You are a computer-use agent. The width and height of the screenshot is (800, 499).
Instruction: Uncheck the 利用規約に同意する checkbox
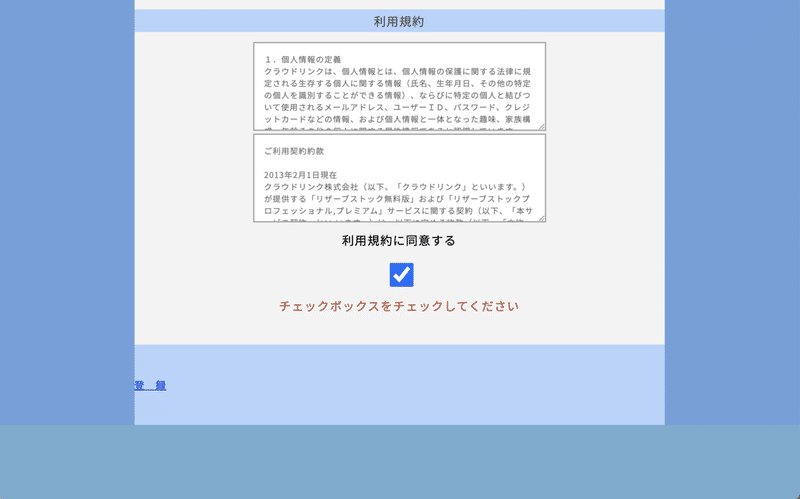click(402, 275)
